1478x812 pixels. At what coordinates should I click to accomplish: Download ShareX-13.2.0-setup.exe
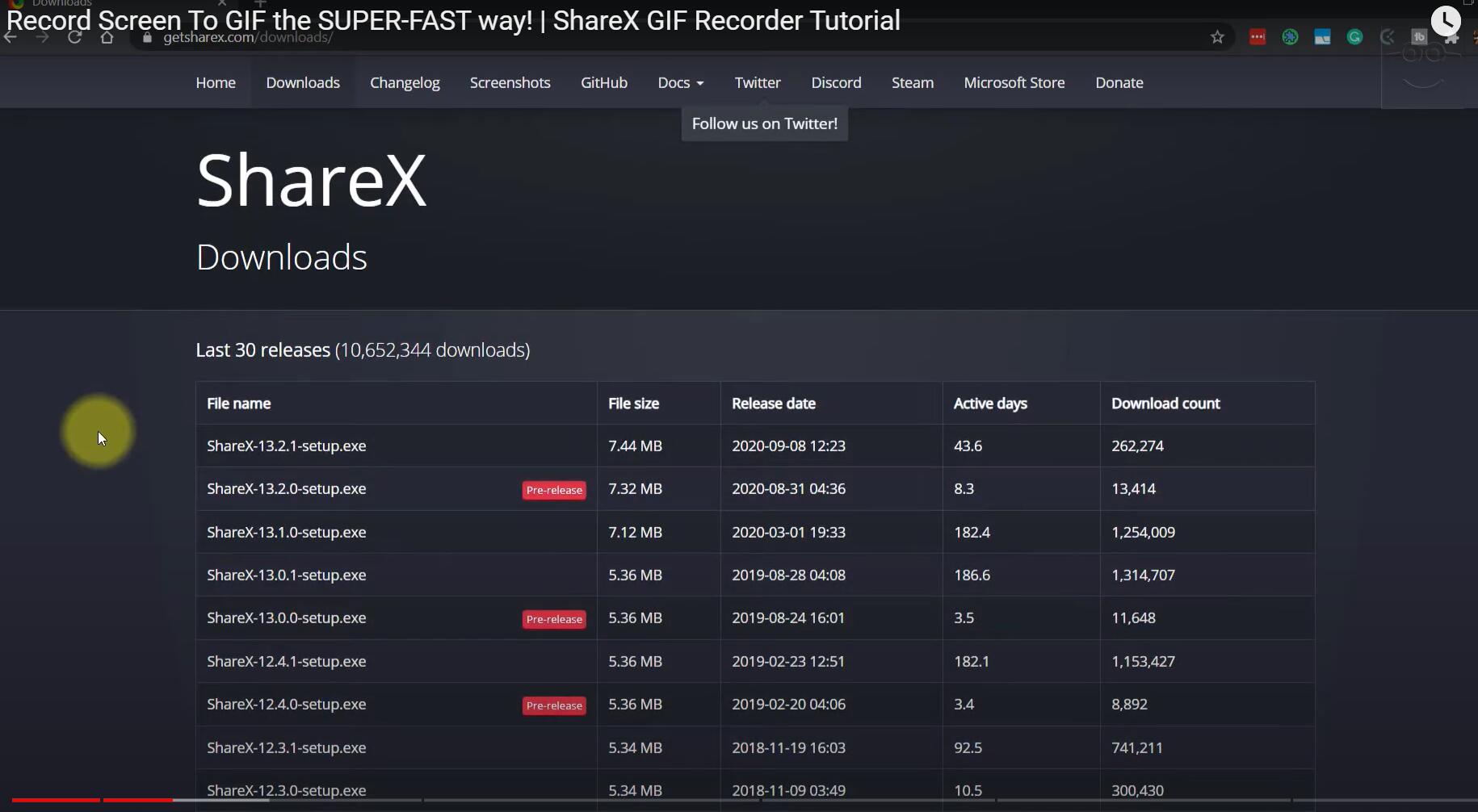[287, 488]
